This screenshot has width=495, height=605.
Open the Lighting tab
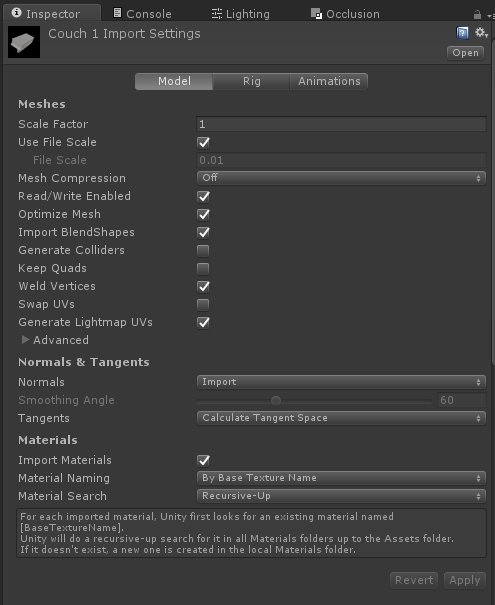pos(241,14)
